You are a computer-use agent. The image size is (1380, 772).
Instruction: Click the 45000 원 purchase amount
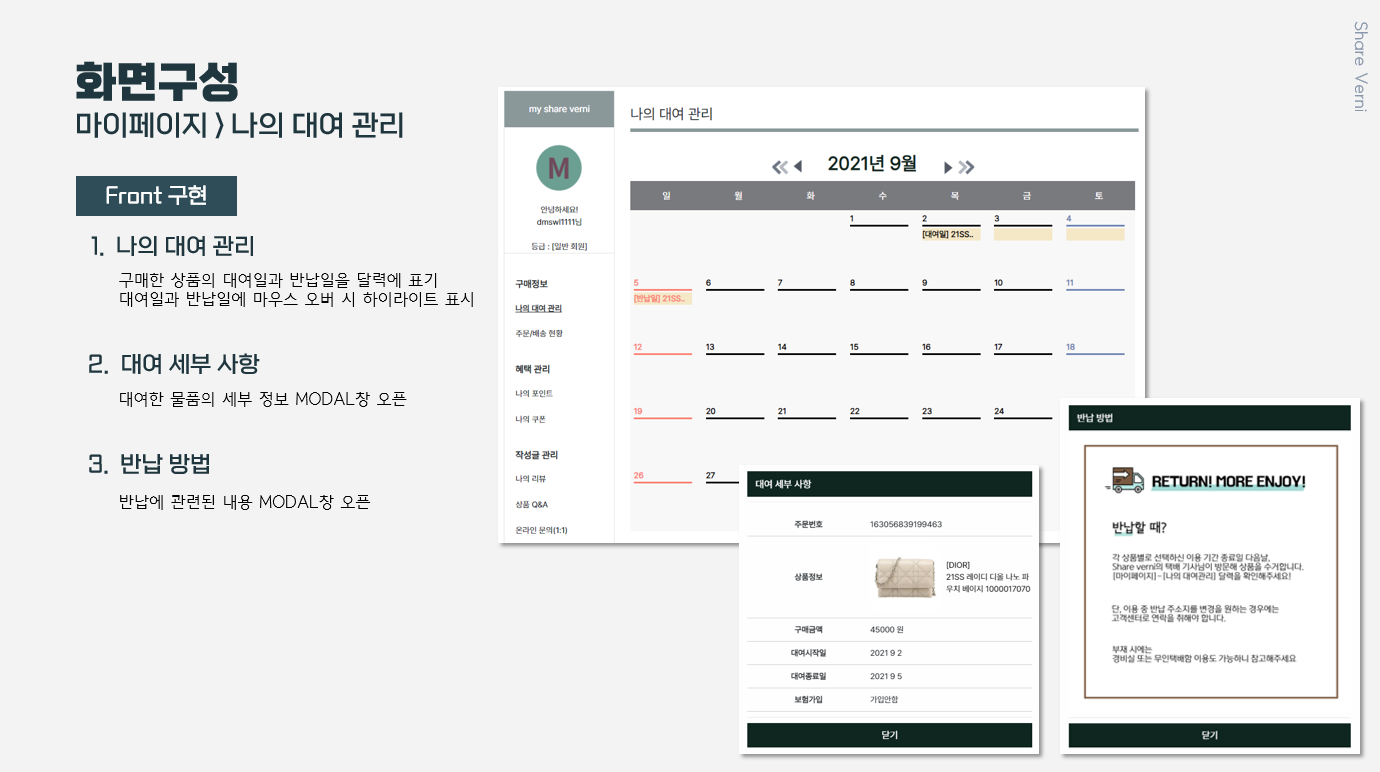pos(887,630)
